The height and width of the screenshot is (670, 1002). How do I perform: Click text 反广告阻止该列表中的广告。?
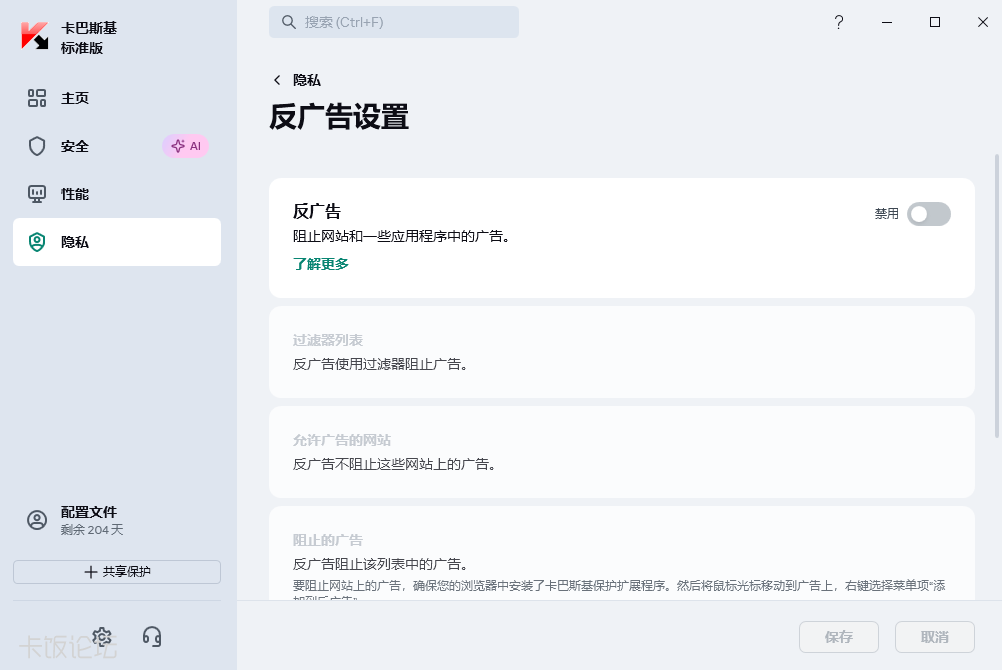pyautogui.click(x=383, y=564)
